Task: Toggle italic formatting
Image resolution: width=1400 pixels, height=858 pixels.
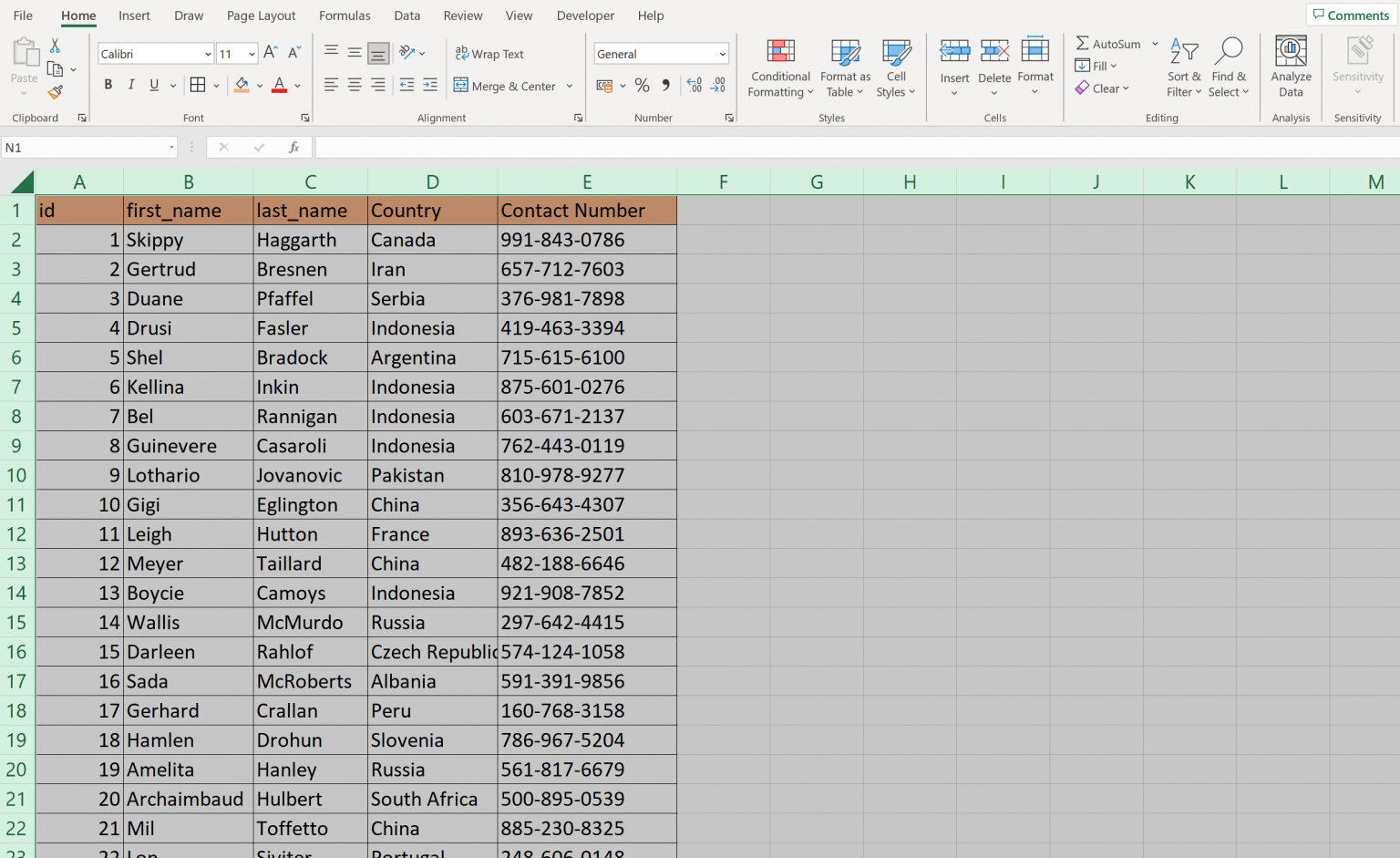Action: 130,84
